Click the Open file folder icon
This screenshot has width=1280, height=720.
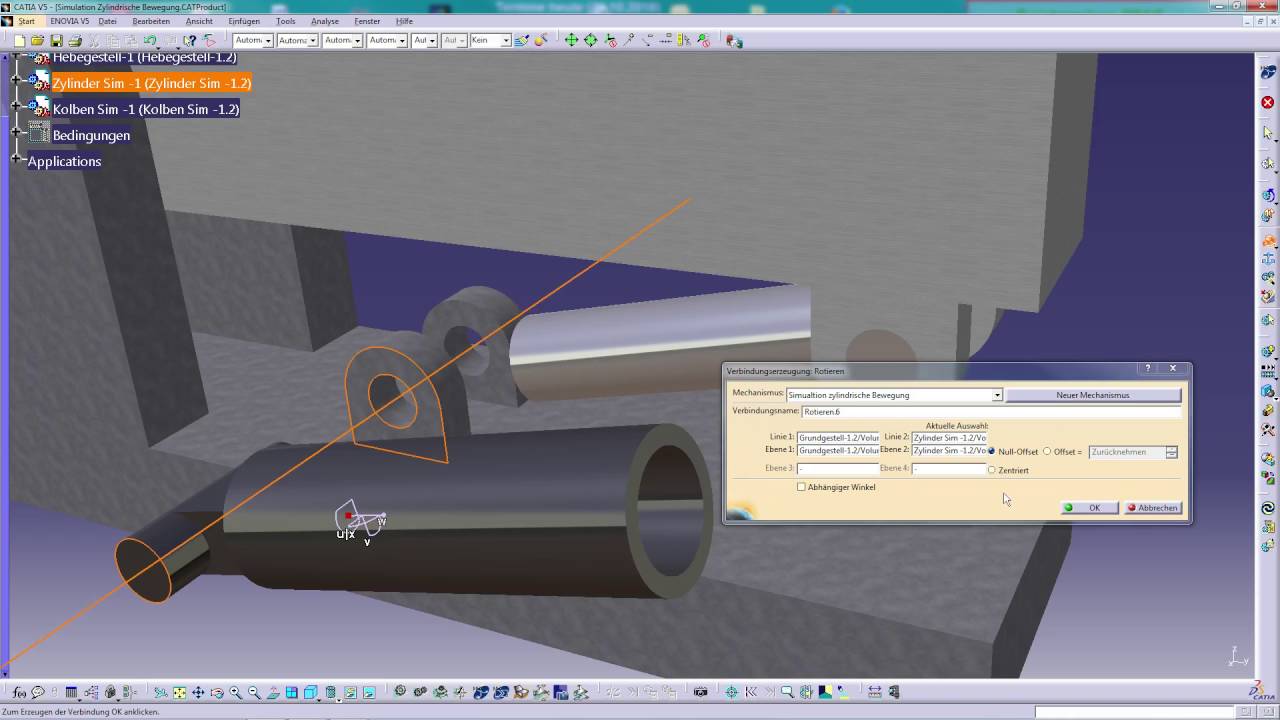point(37,41)
